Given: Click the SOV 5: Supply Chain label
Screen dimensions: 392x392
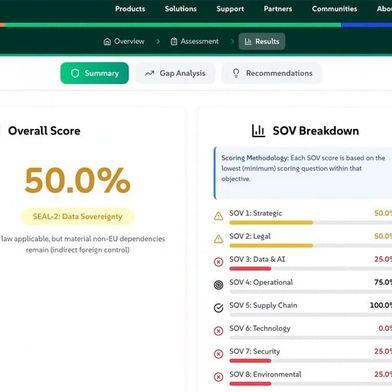Looking at the screenshot, I should pos(263,305).
